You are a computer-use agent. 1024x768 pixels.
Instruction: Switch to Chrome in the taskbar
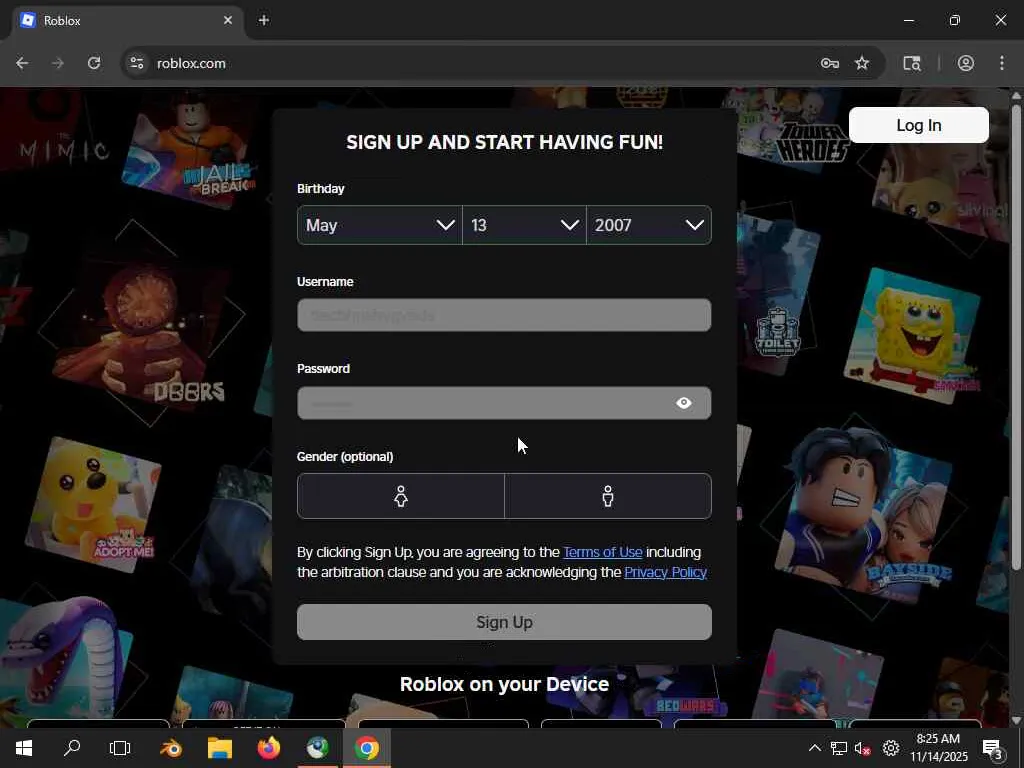pos(366,748)
